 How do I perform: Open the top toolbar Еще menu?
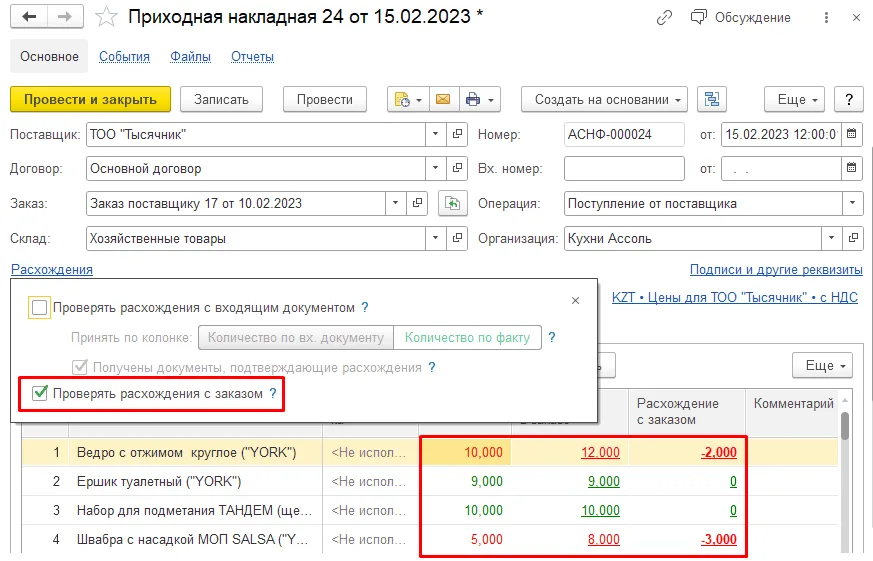pyautogui.click(x=794, y=100)
